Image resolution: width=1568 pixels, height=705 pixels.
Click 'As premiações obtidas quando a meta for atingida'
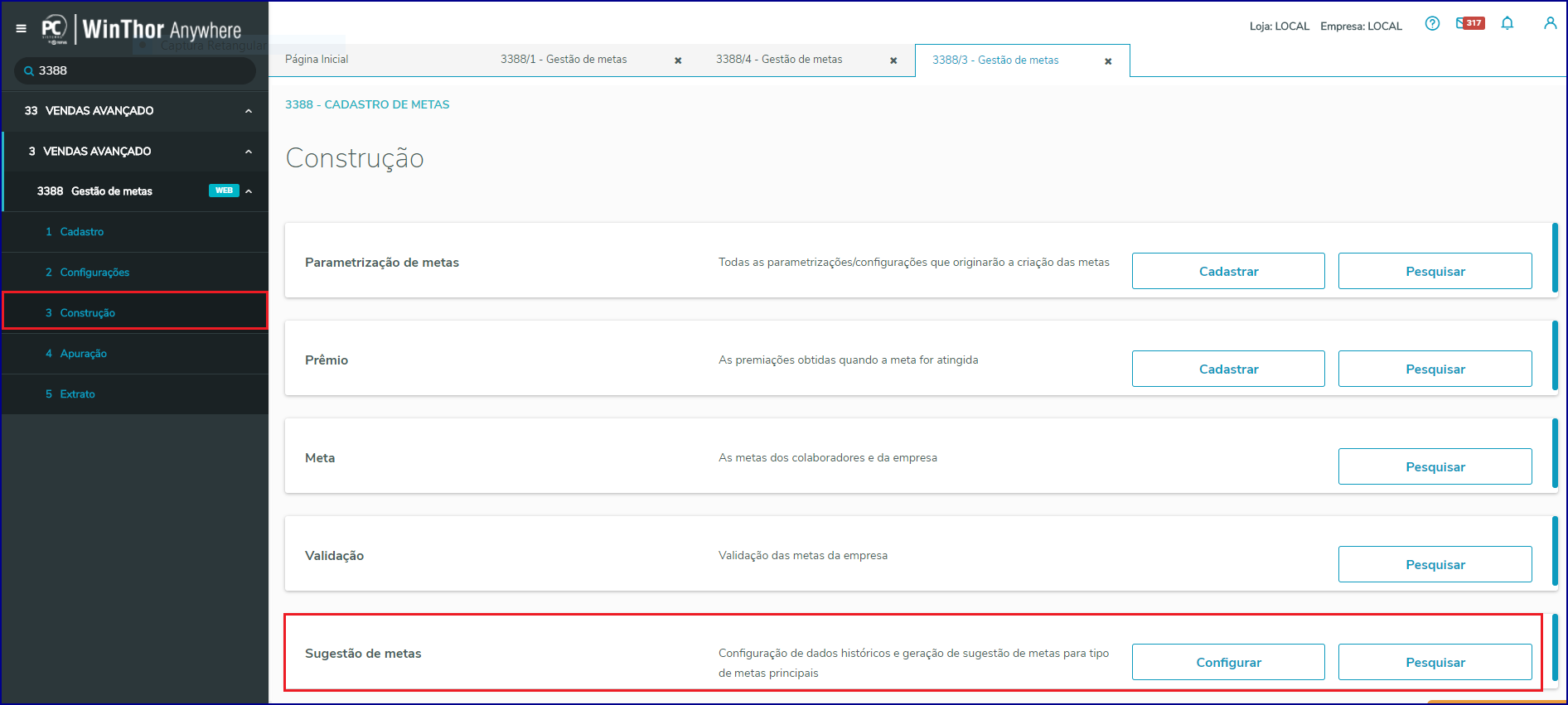[848, 360]
